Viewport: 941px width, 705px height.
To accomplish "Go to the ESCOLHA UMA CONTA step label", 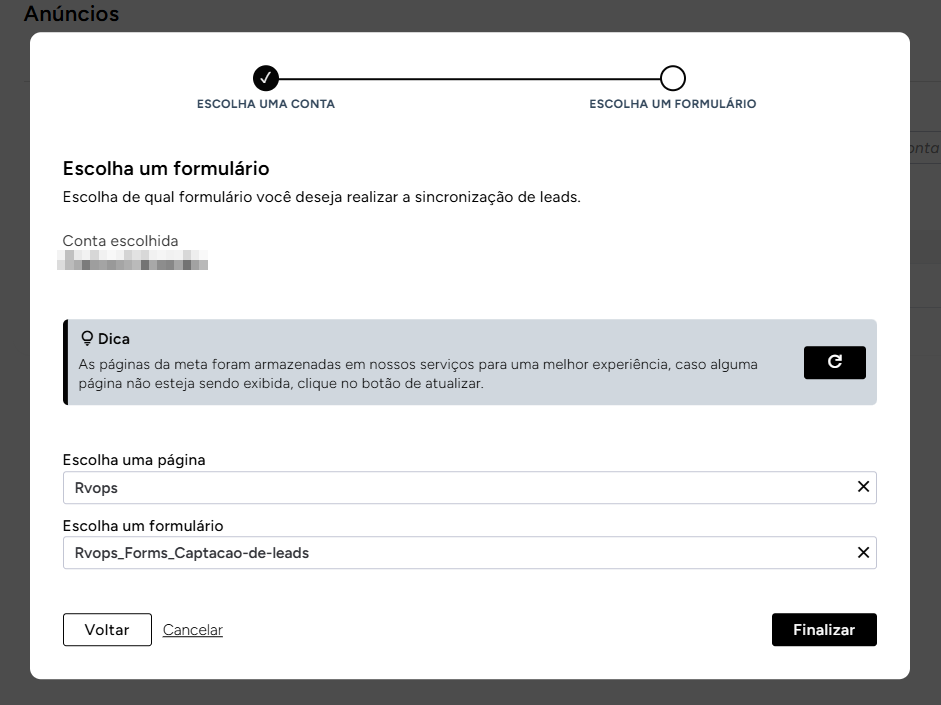I will pyautogui.click(x=266, y=104).
